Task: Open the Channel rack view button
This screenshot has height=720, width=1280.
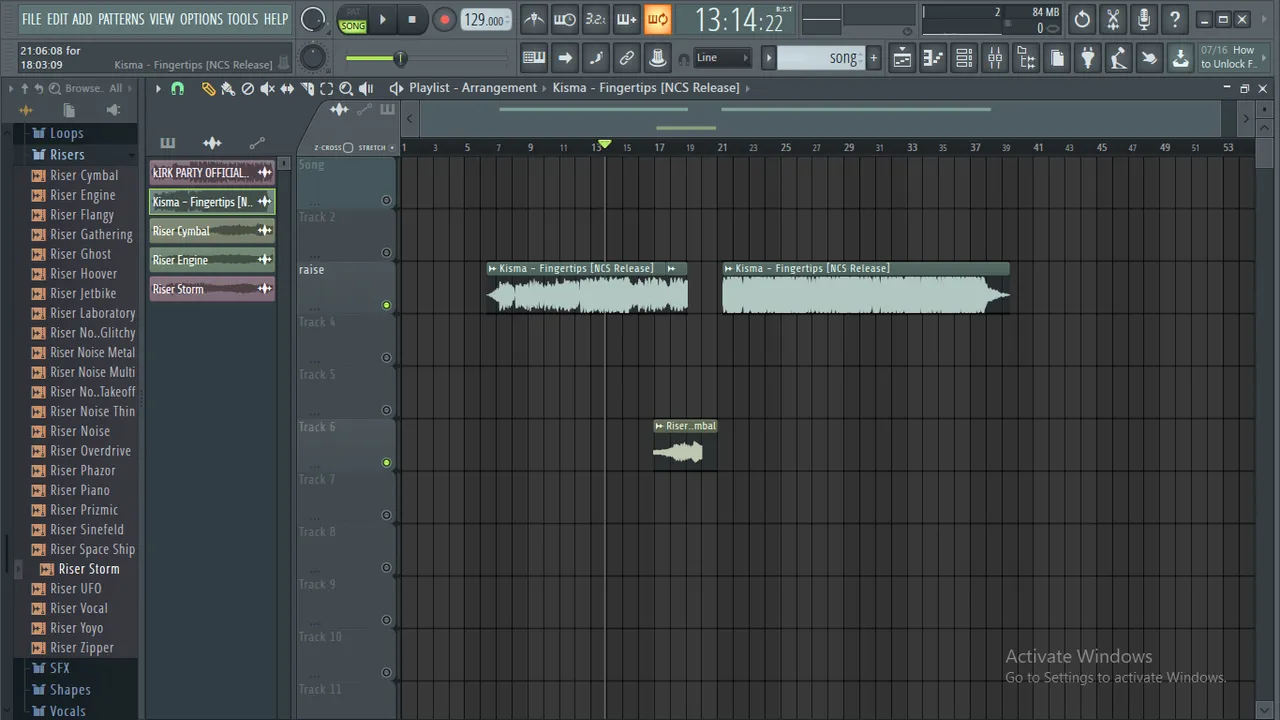Action: tap(964, 58)
